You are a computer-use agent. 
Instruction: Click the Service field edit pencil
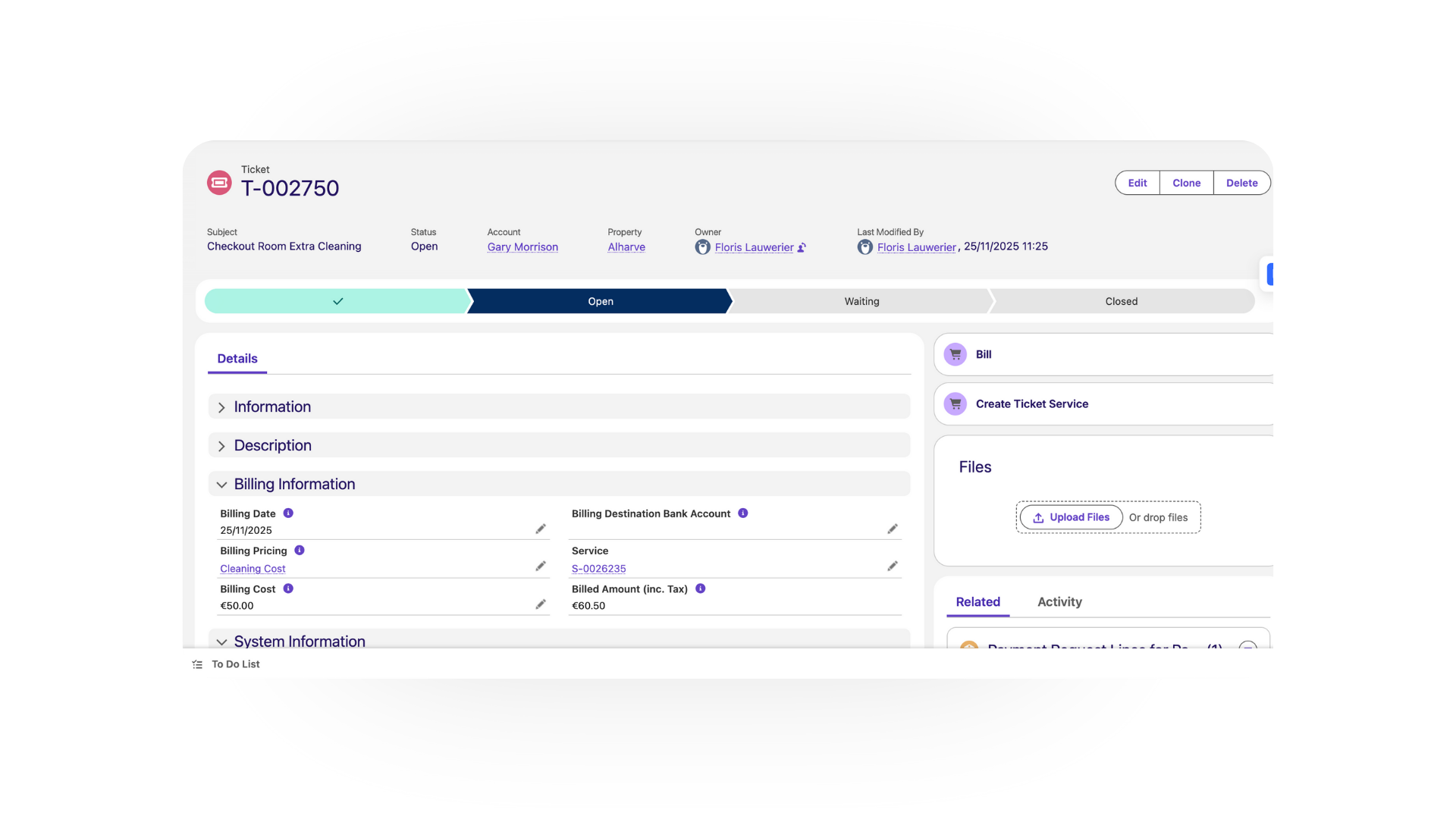click(893, 566)
